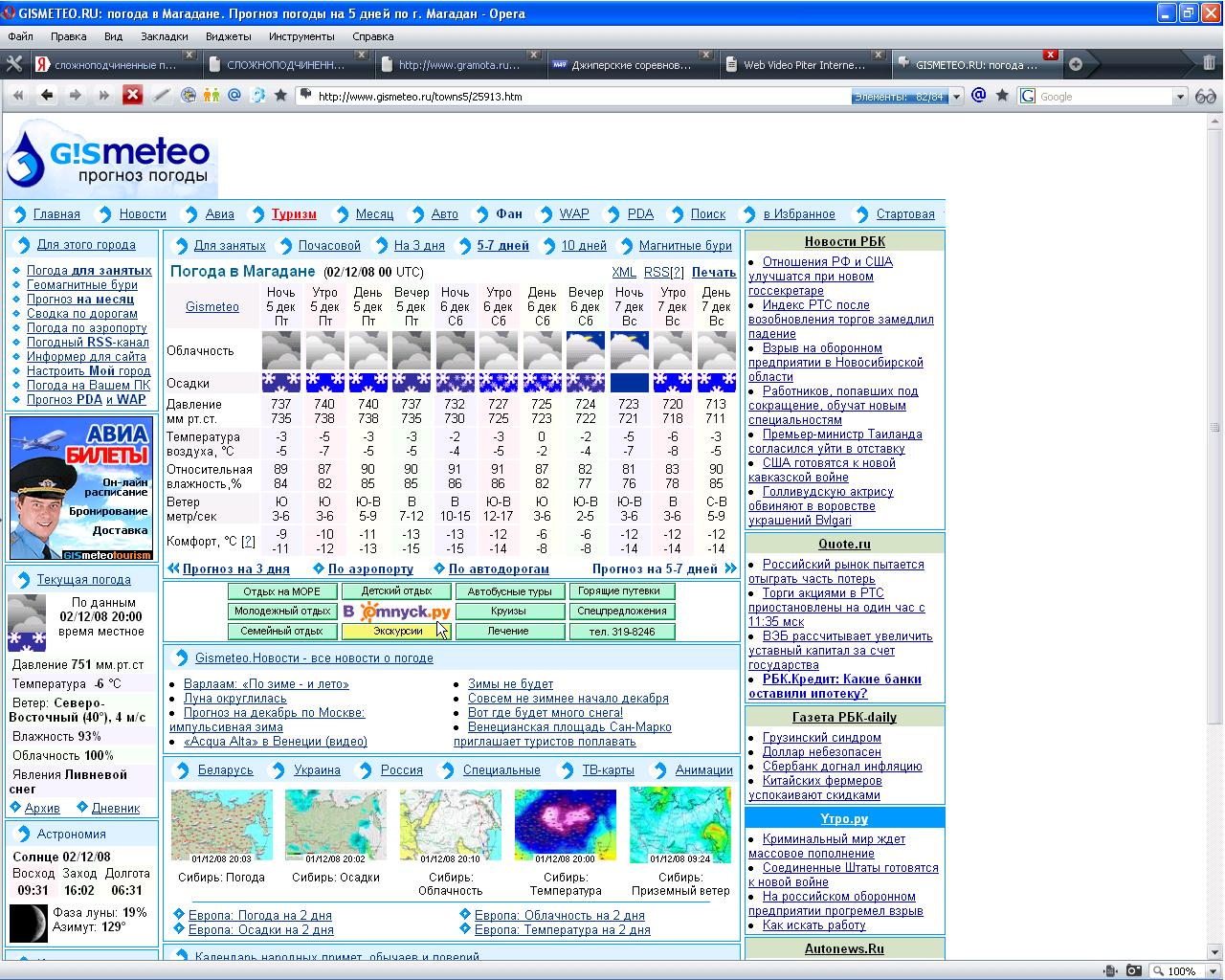Click the glasses icon beside search box
1225x980 pixels.
(x=1205, y=96)
